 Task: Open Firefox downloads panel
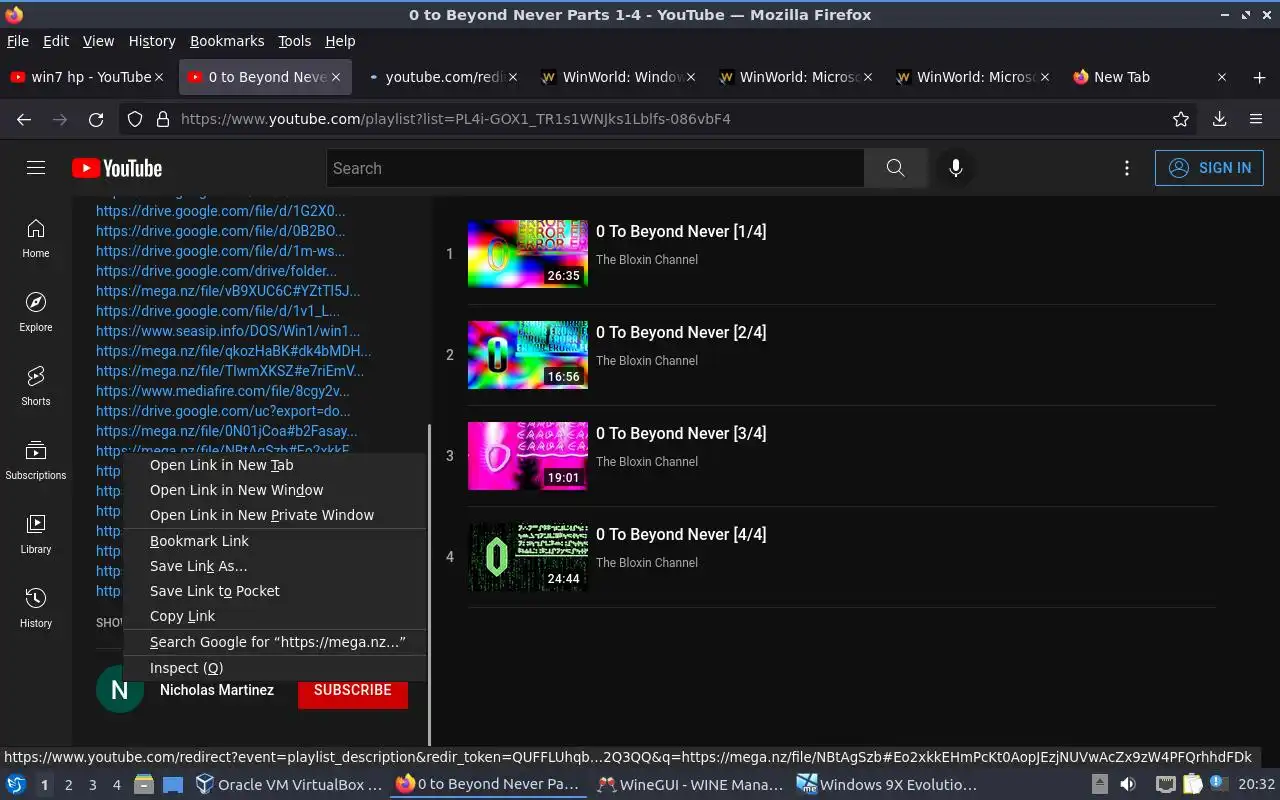point(1219,119)
